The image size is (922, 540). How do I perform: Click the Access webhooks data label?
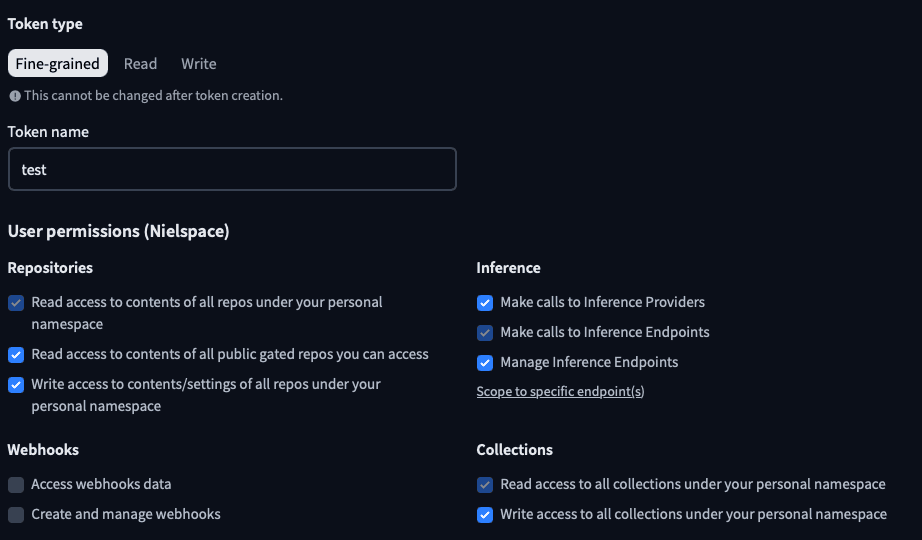tap(101, 484)
